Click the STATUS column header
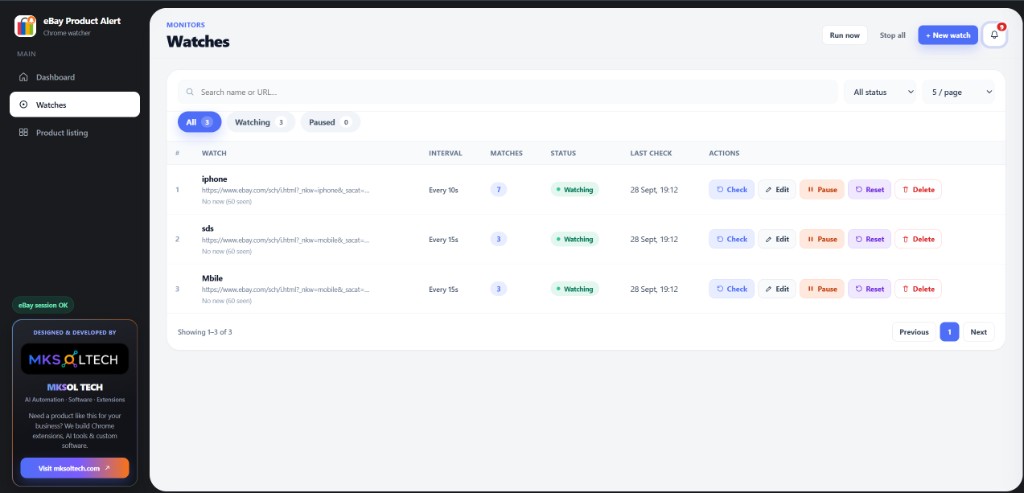The width and height of the screenshot is (1024, 493). 563,153
